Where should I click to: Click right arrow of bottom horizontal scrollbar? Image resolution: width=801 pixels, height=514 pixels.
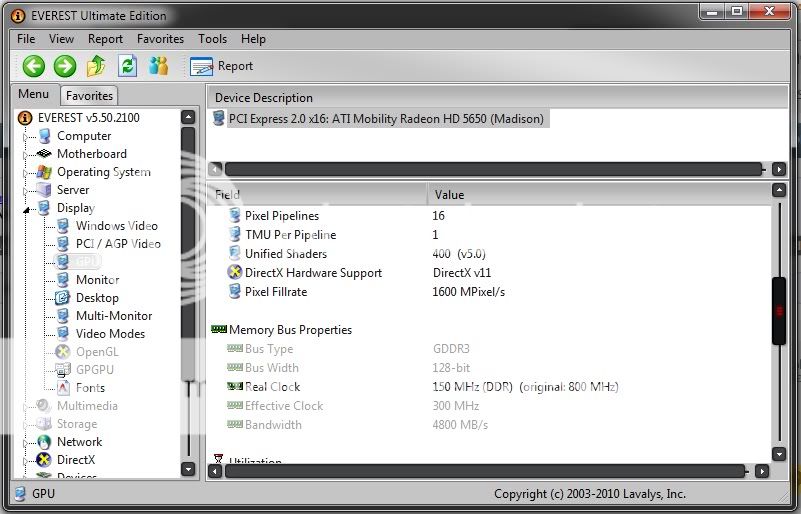pos(762,471)
